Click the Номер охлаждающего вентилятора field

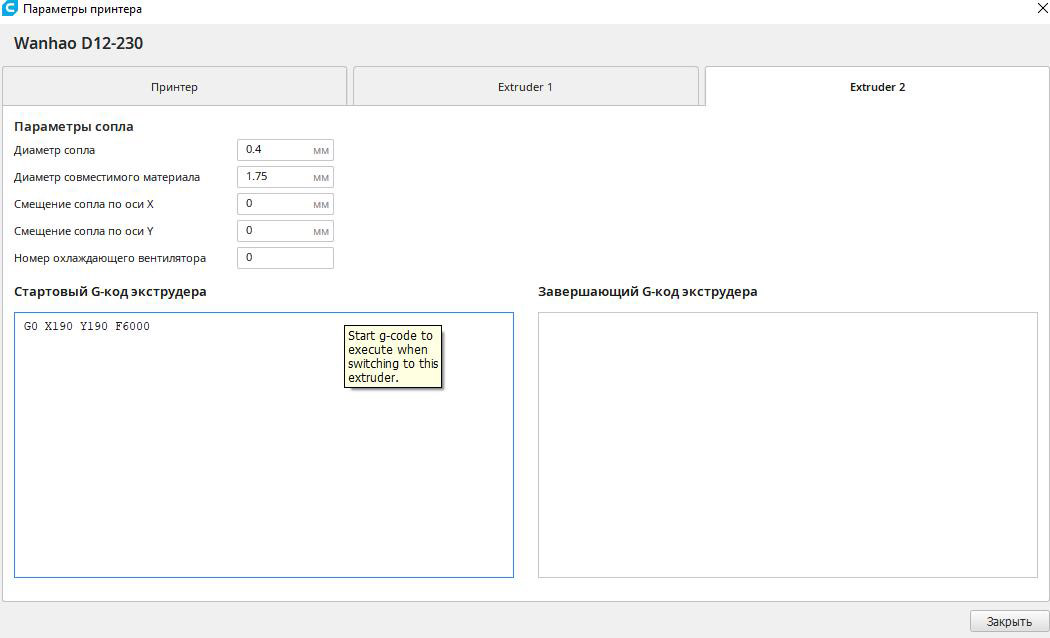point(284,258)
